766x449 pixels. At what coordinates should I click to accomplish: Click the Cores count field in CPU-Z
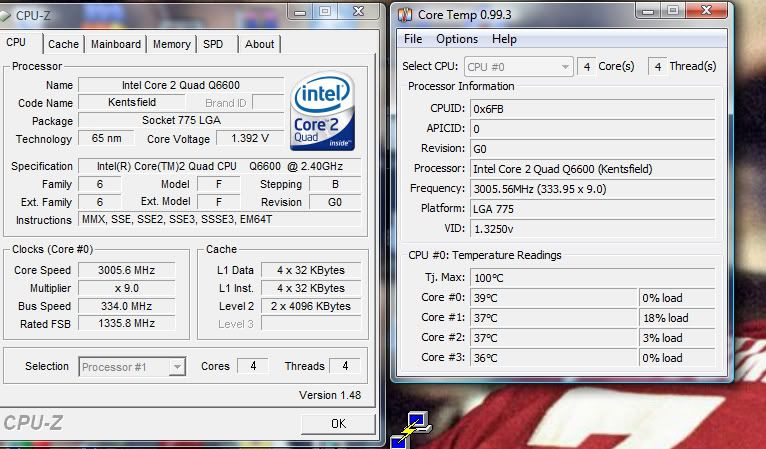(253, 366)
